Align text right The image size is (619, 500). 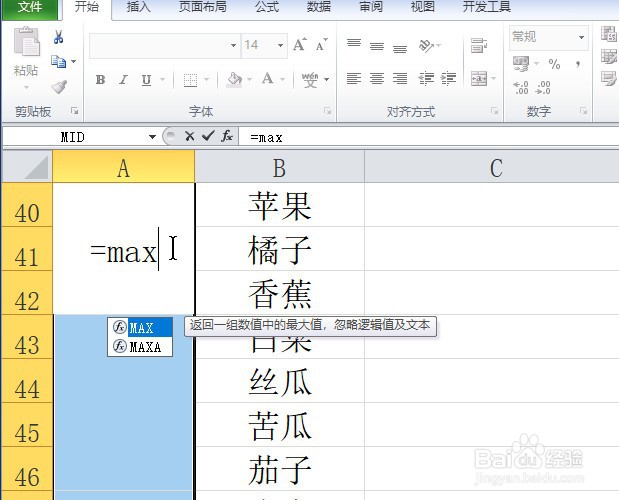(x=400, y=78)
